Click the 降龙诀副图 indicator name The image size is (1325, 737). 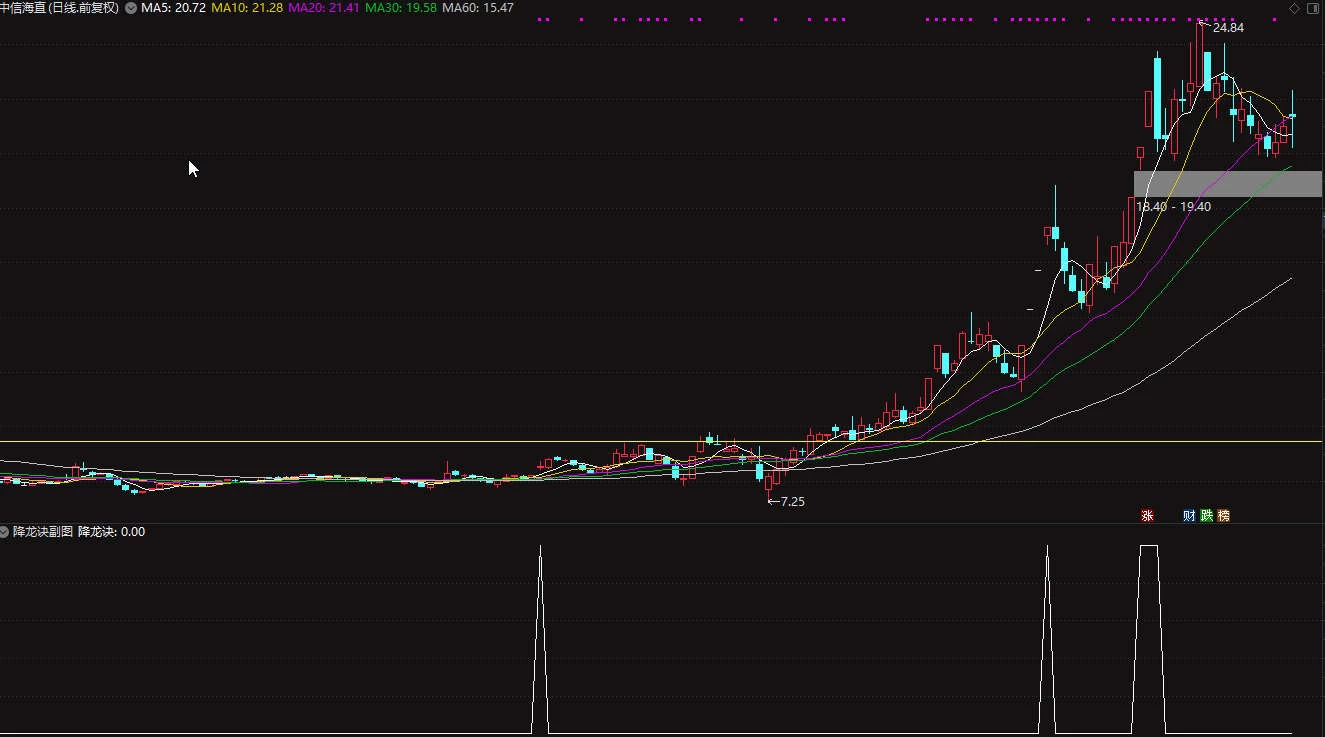(43, 532)
